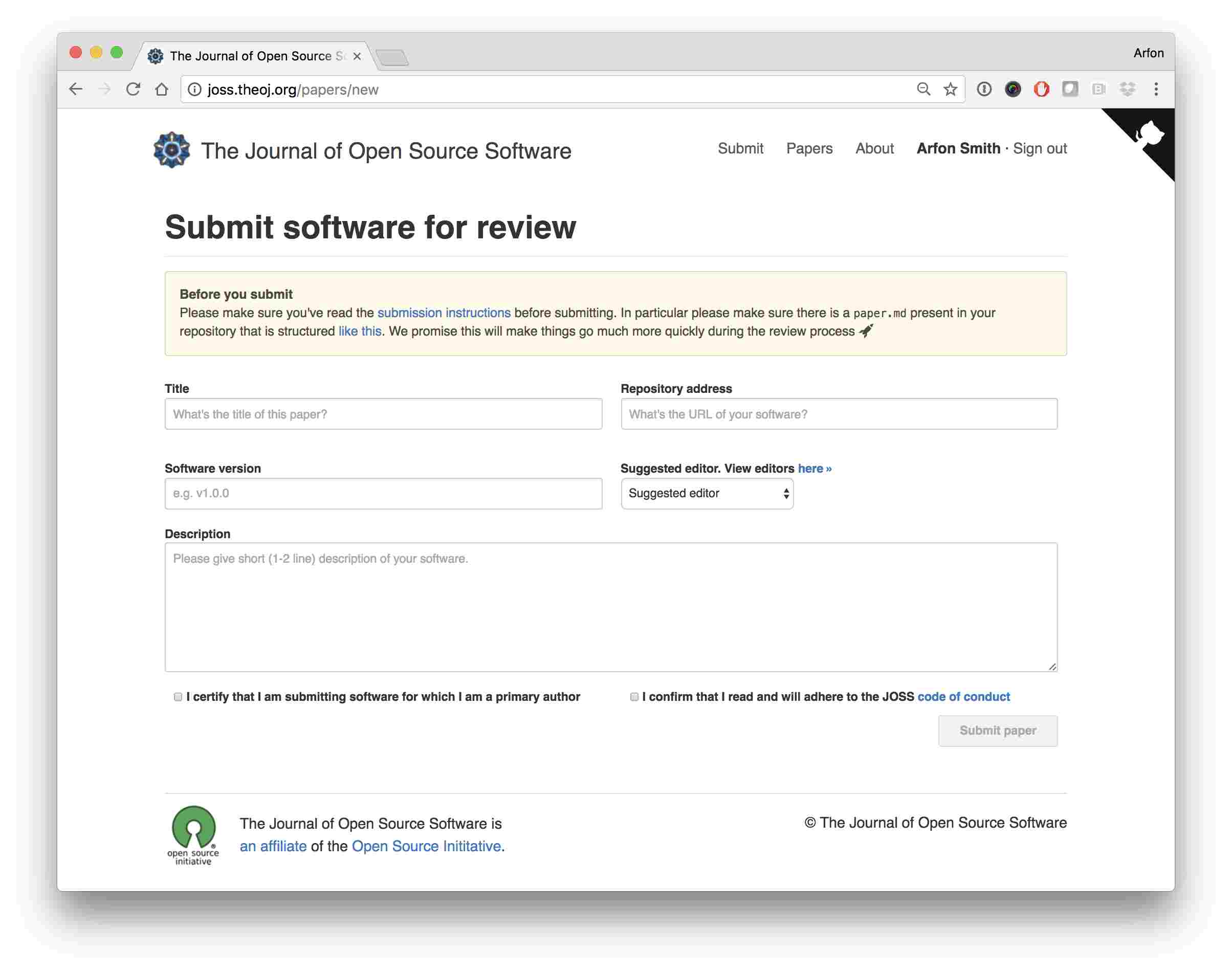Viewport: 1232px width, 973px height.
Task: Open the 'an affiliate' link
Action: [x=273, y=846]
